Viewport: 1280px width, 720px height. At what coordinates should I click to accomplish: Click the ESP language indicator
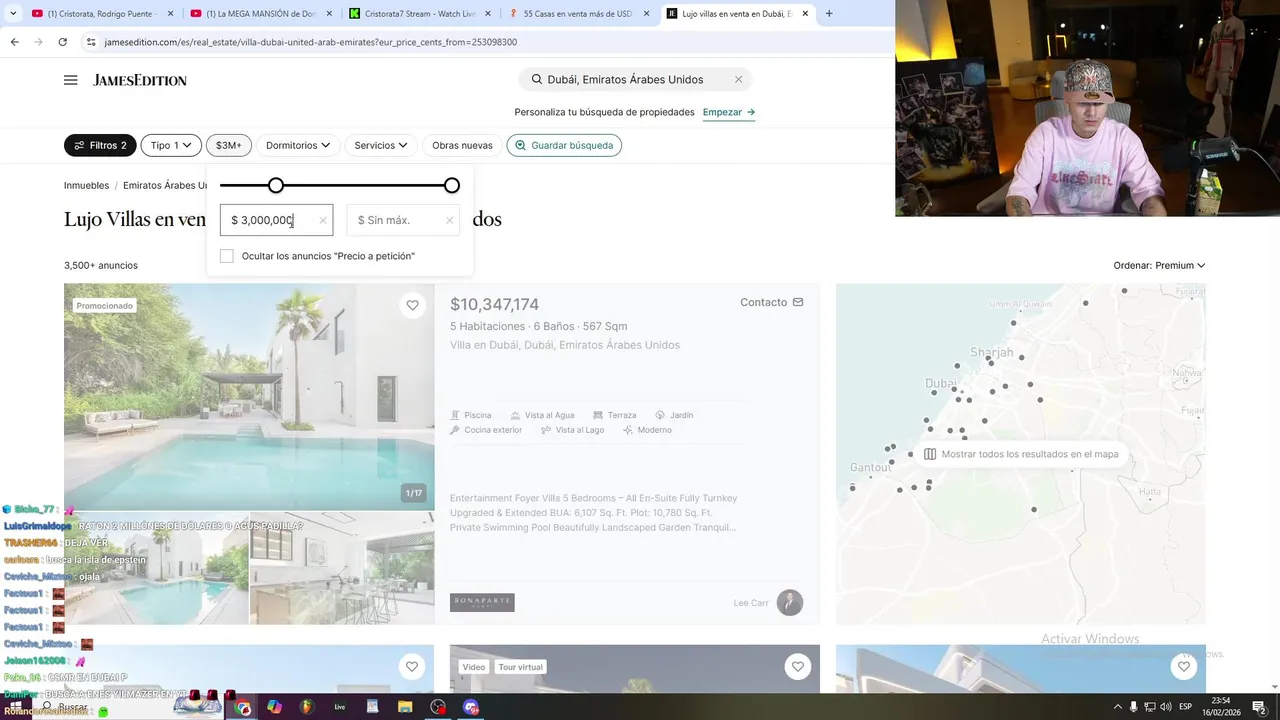pos(1186,707)
